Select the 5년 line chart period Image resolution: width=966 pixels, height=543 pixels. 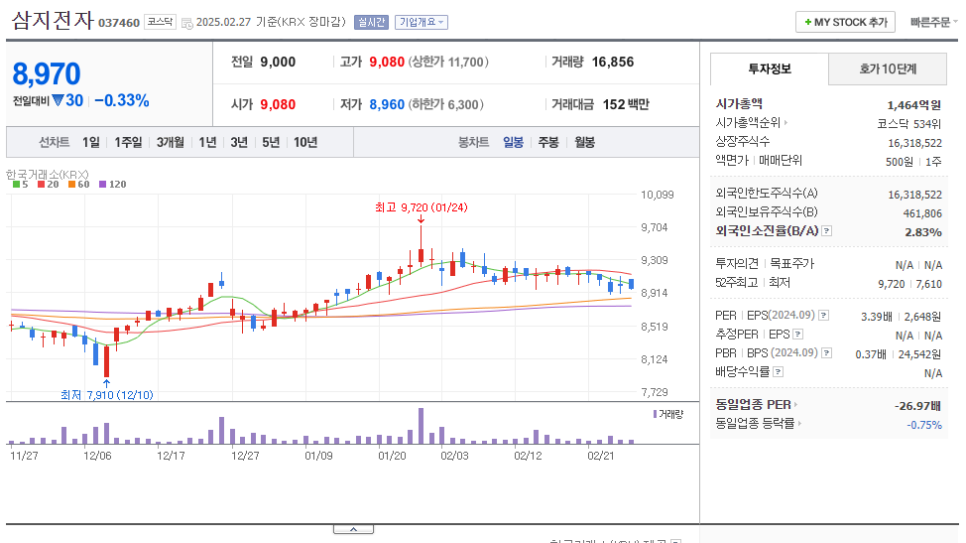[x=270, y=142]
